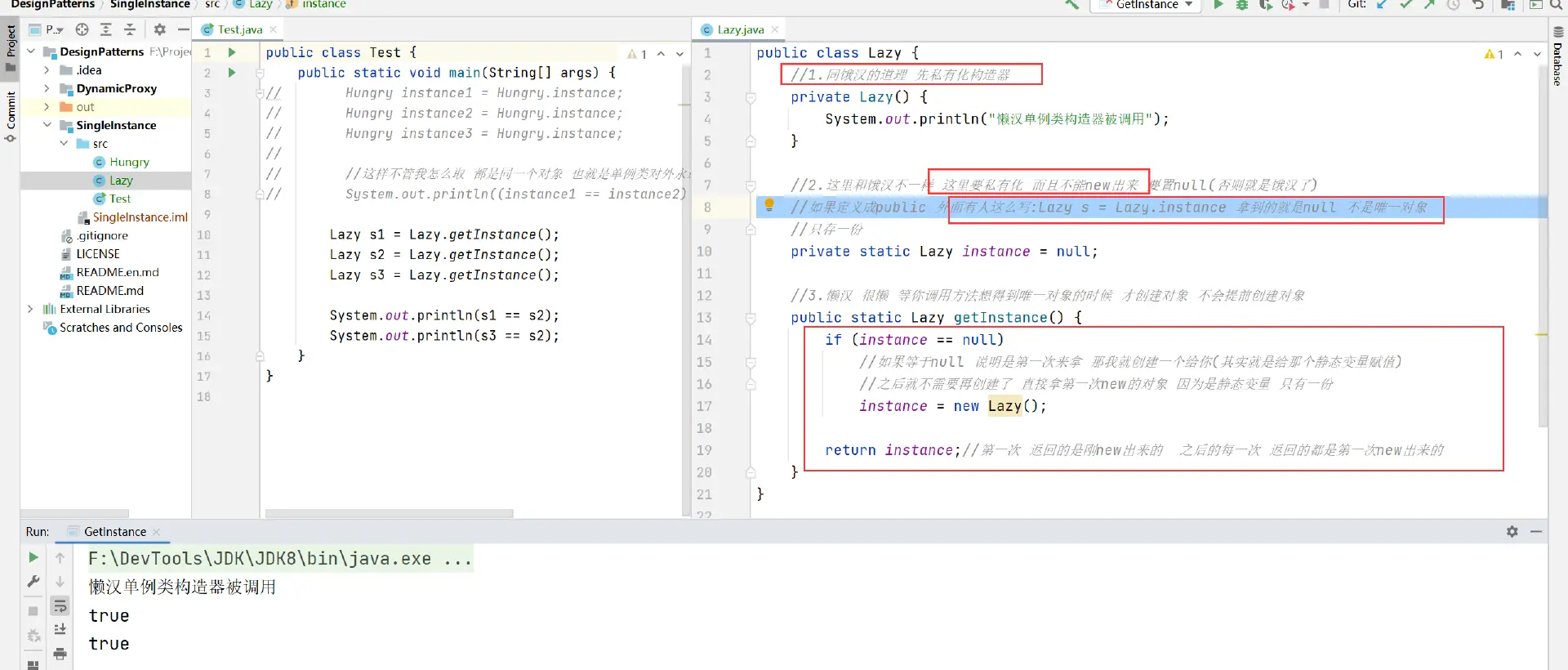The image size is (1568, 670).
Task: Select opened file locator icon in Project panel
Action: (82, 29)
